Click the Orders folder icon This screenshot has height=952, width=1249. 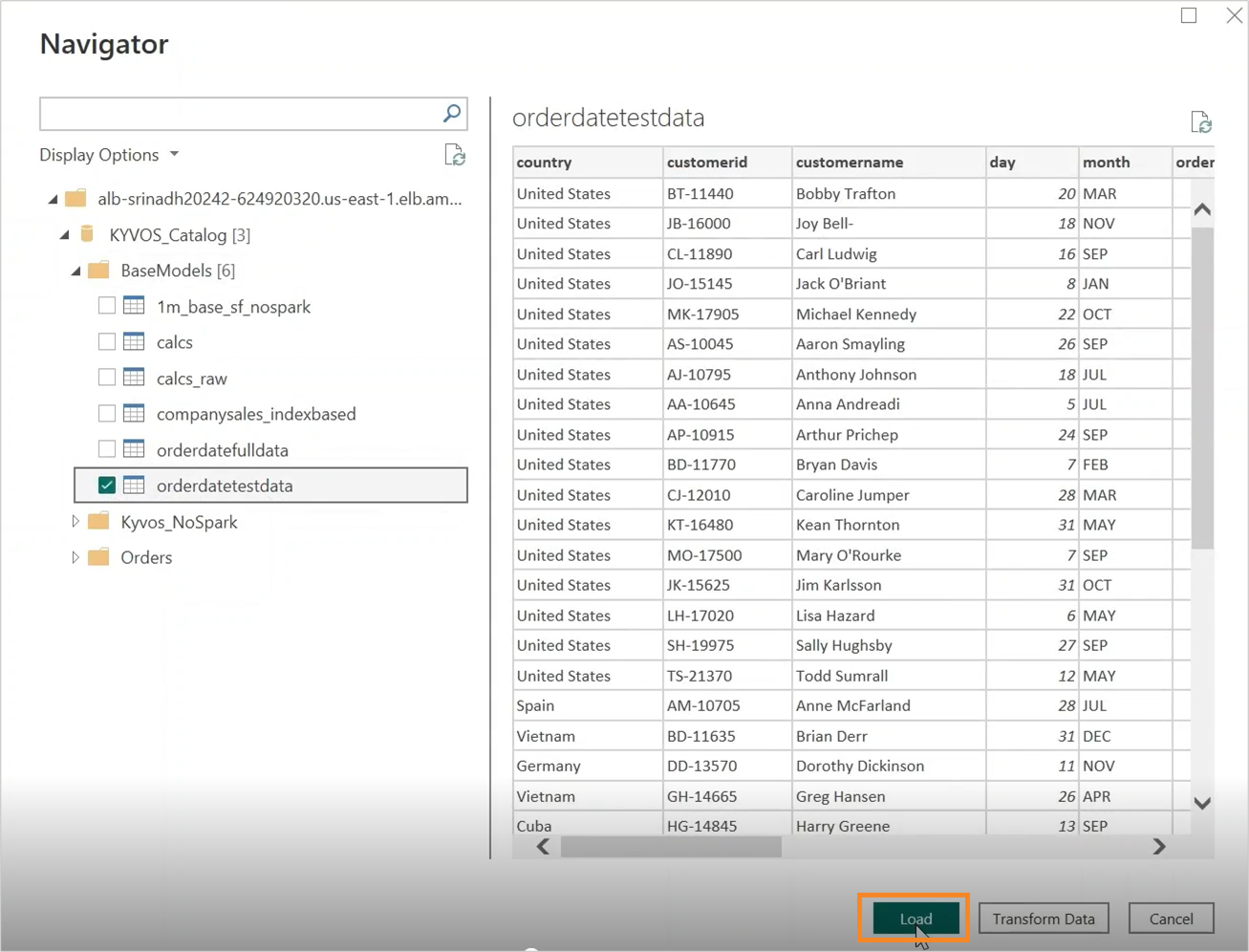(98, 557)
